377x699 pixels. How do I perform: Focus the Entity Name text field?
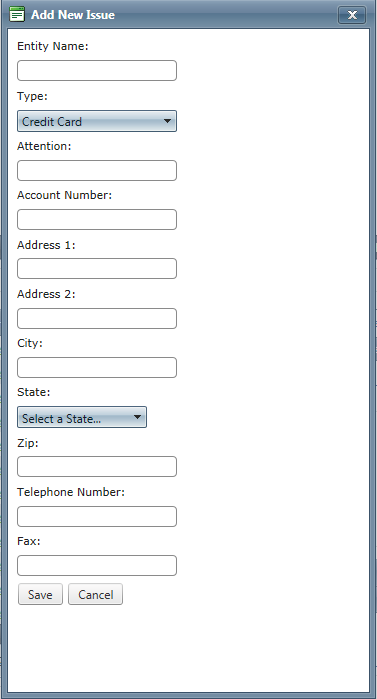tap(97, 70)
